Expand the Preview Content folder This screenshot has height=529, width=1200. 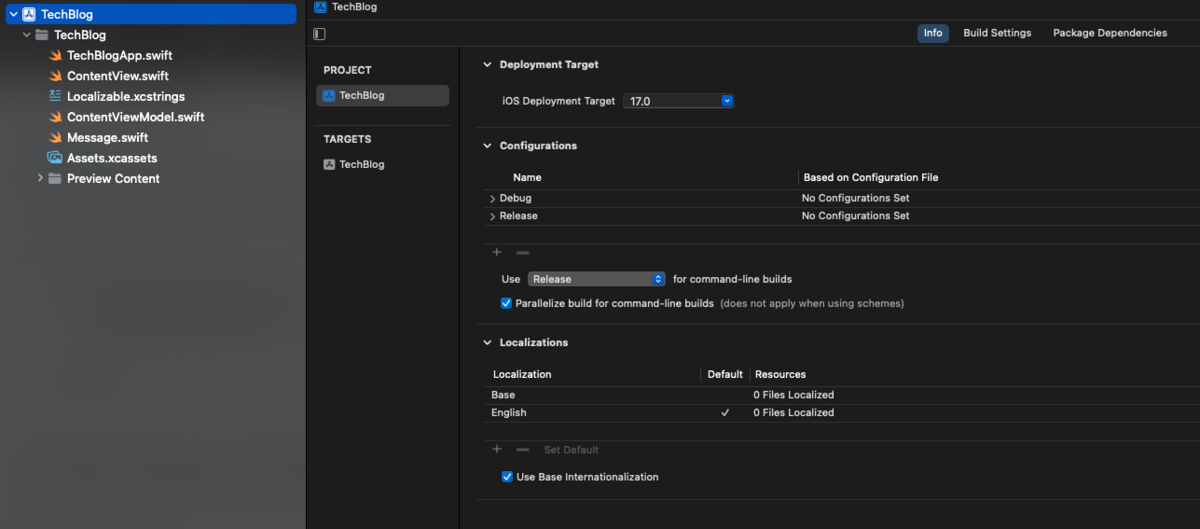coord(40,179)
